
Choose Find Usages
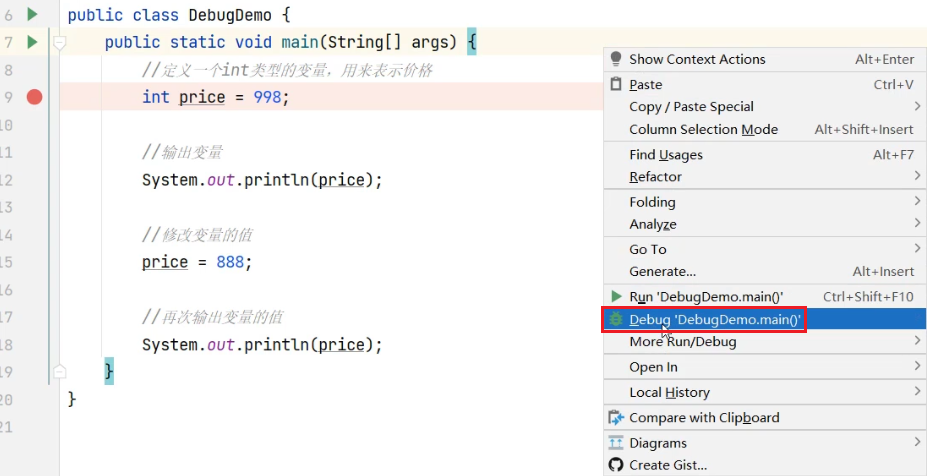764,155
